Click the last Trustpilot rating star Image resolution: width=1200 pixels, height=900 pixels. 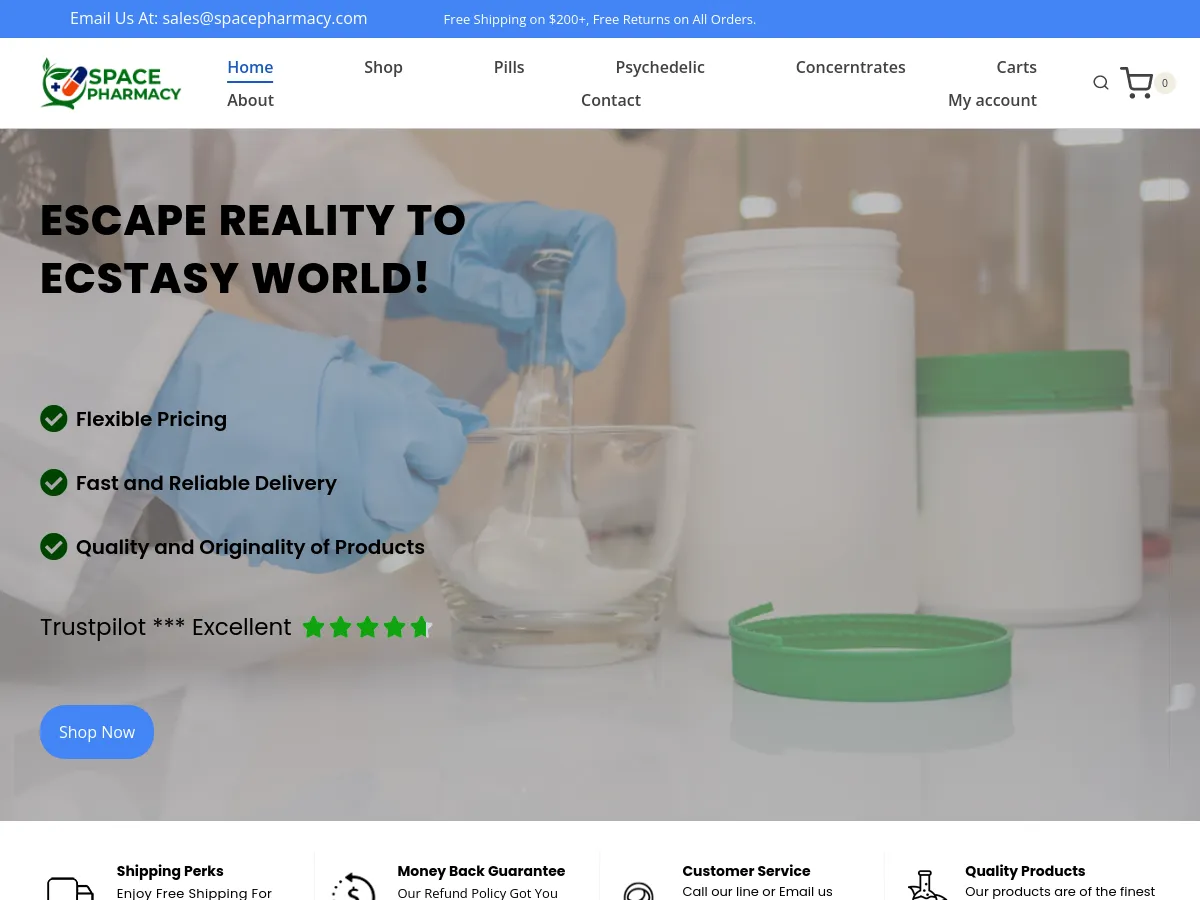pyautogui.click(x=421, y=627)
